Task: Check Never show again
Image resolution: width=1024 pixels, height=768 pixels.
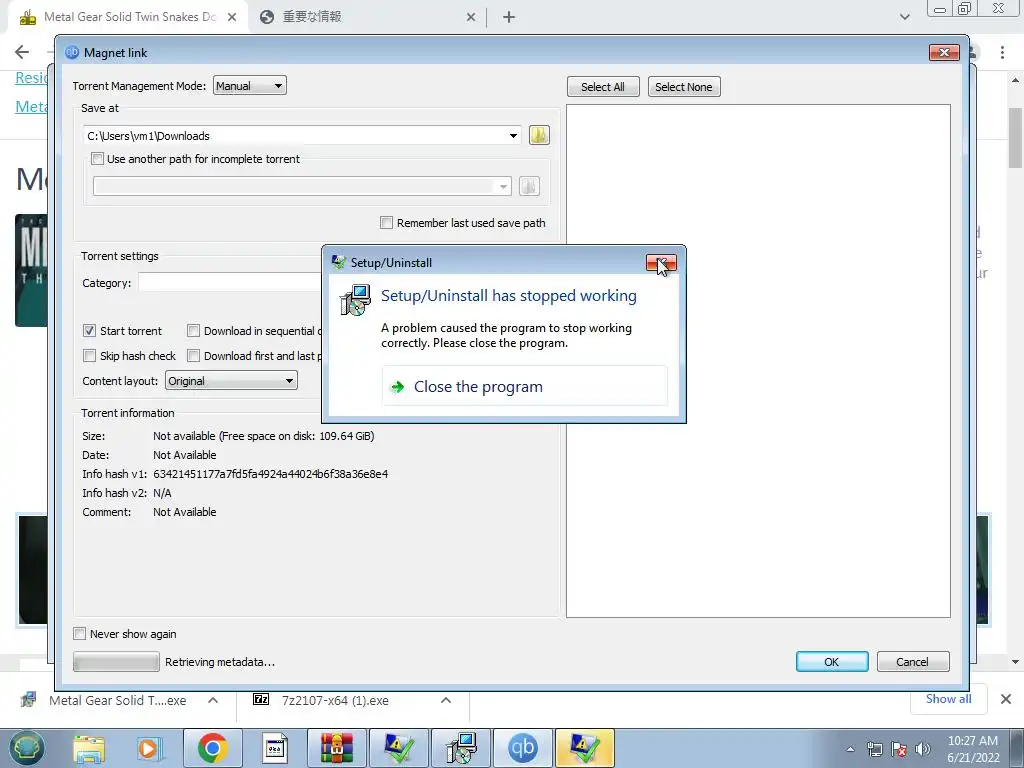Action: (80, 633)
